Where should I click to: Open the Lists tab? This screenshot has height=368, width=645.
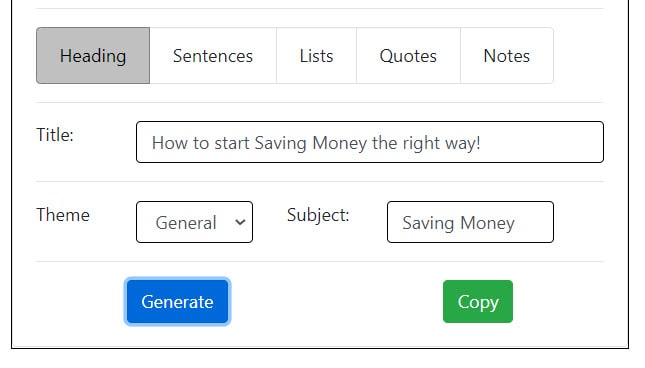click(316, 56)
